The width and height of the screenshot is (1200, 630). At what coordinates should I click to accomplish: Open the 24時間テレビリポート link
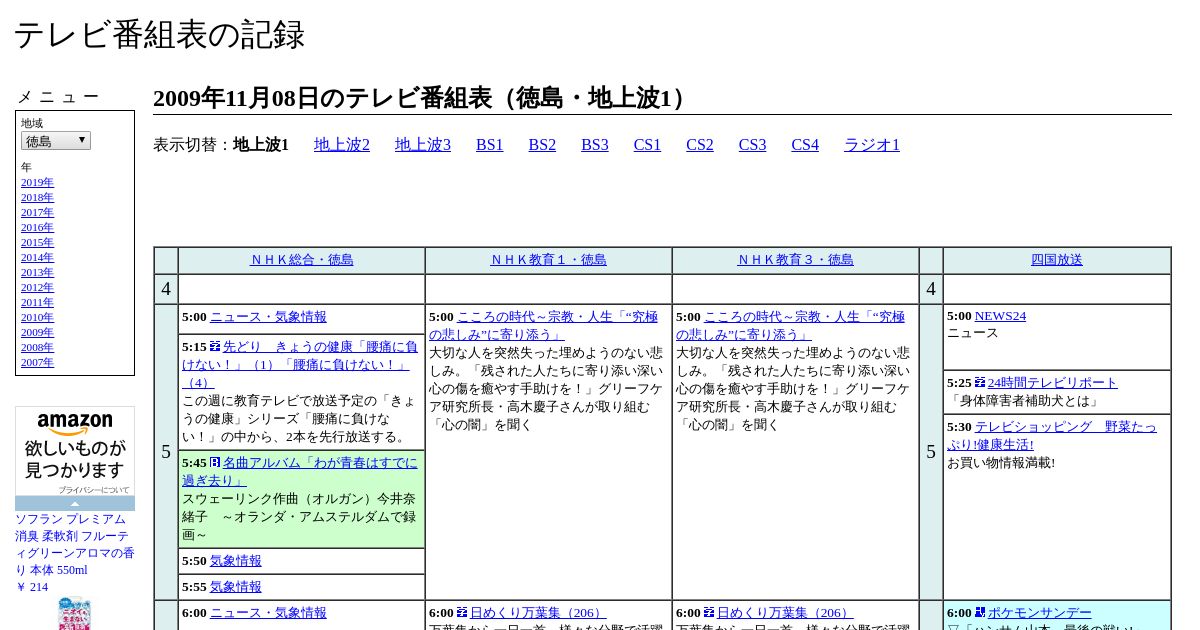coord(1053,383)
